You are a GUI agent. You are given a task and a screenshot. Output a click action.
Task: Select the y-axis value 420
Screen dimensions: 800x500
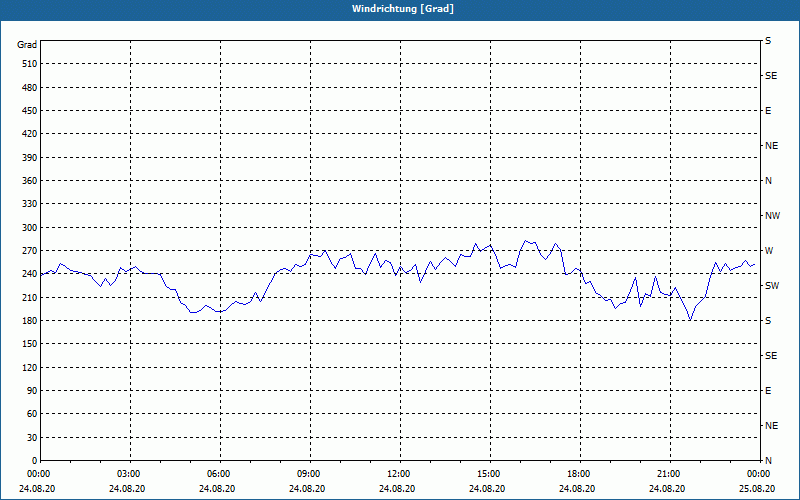coord(30,134)
